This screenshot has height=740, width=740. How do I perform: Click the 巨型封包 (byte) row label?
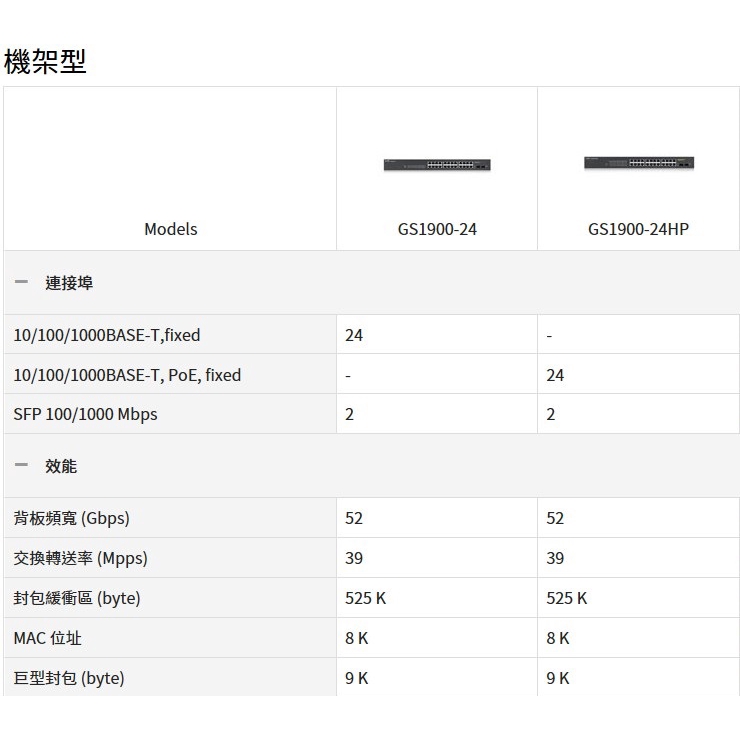[69, 678]
